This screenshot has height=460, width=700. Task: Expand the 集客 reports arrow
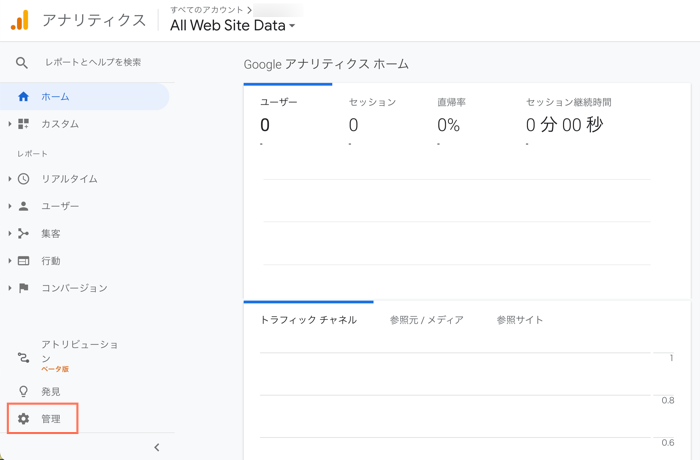[x=9, y=234]
